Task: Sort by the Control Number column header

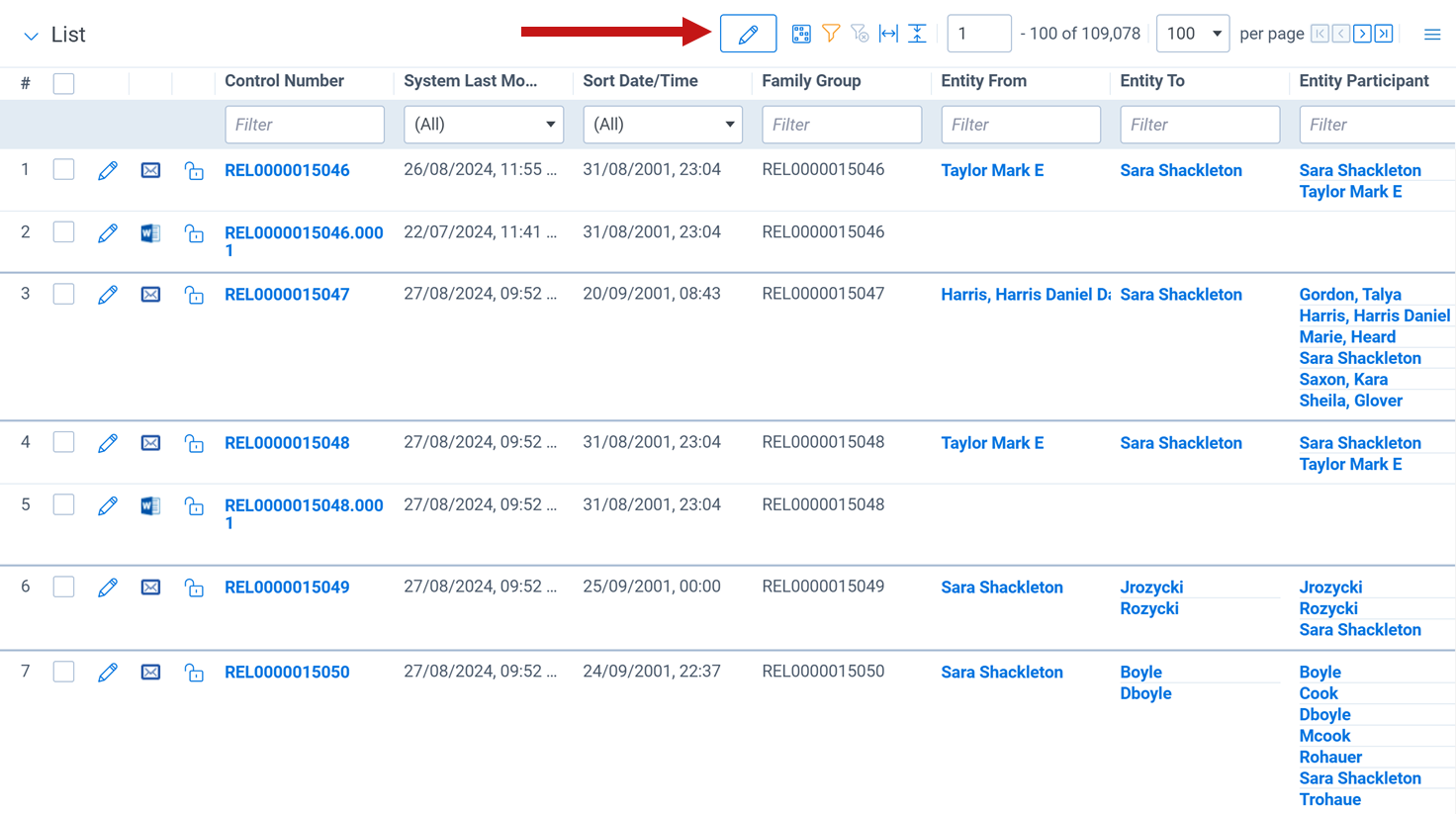Action: click(284, 81)
